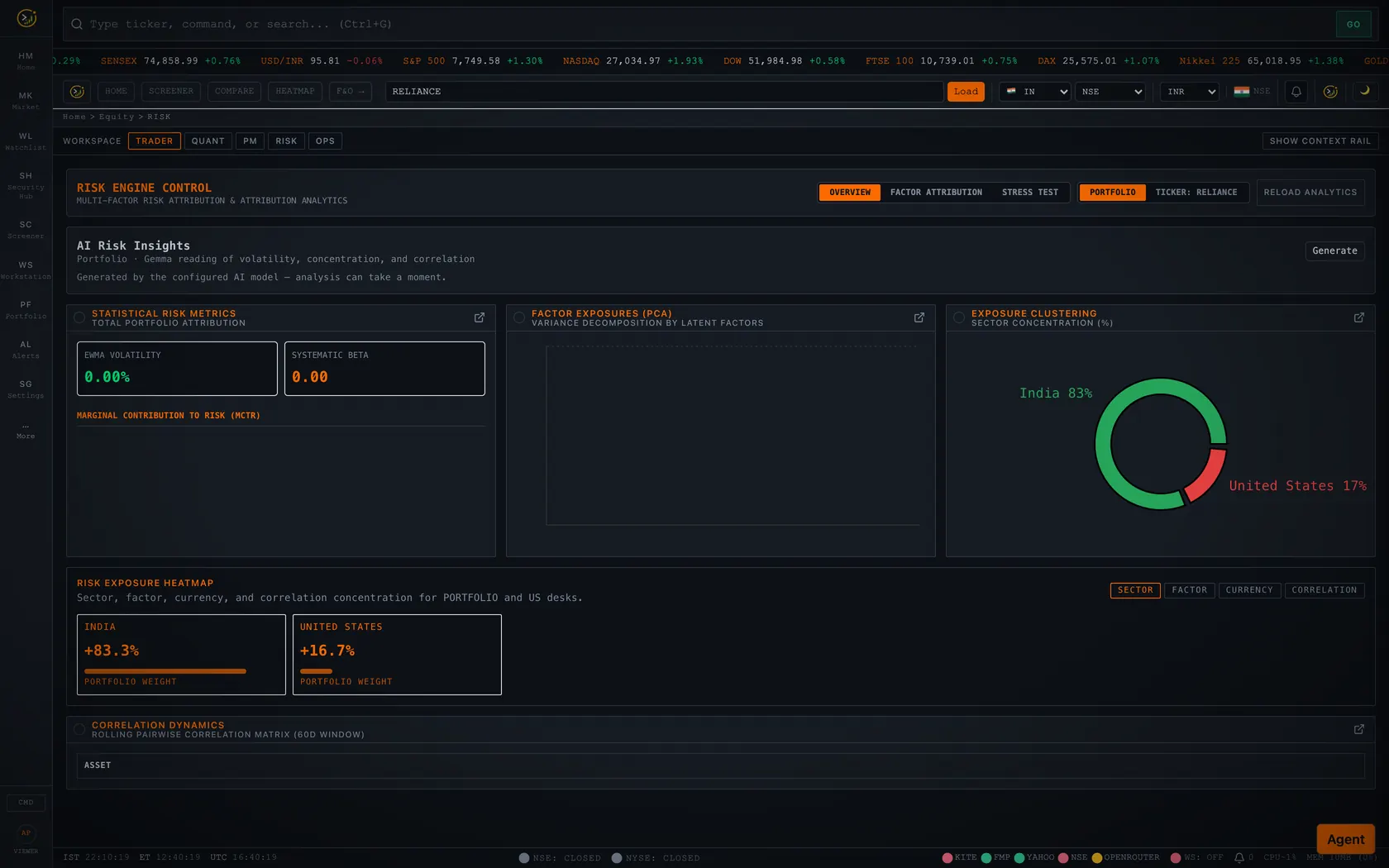The height and width of the screenshot is (868, 1389).
Task: Open the NSE exchange dropdown
Action: [1110, 92]
